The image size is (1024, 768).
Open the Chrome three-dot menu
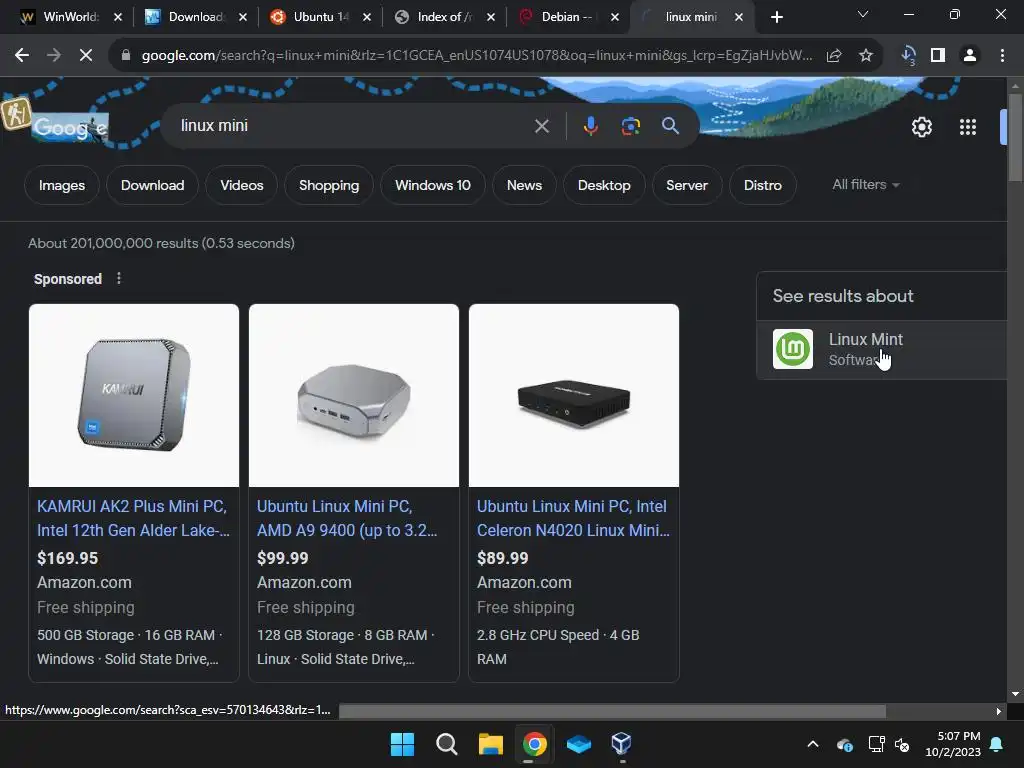click(1002, 56)
